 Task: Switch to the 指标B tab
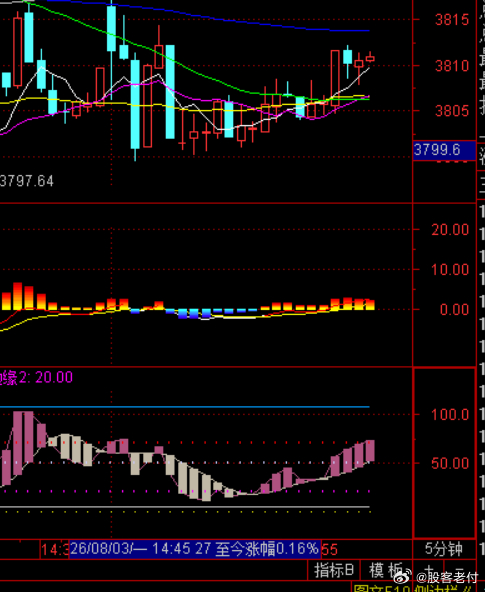tap(334, 570)
